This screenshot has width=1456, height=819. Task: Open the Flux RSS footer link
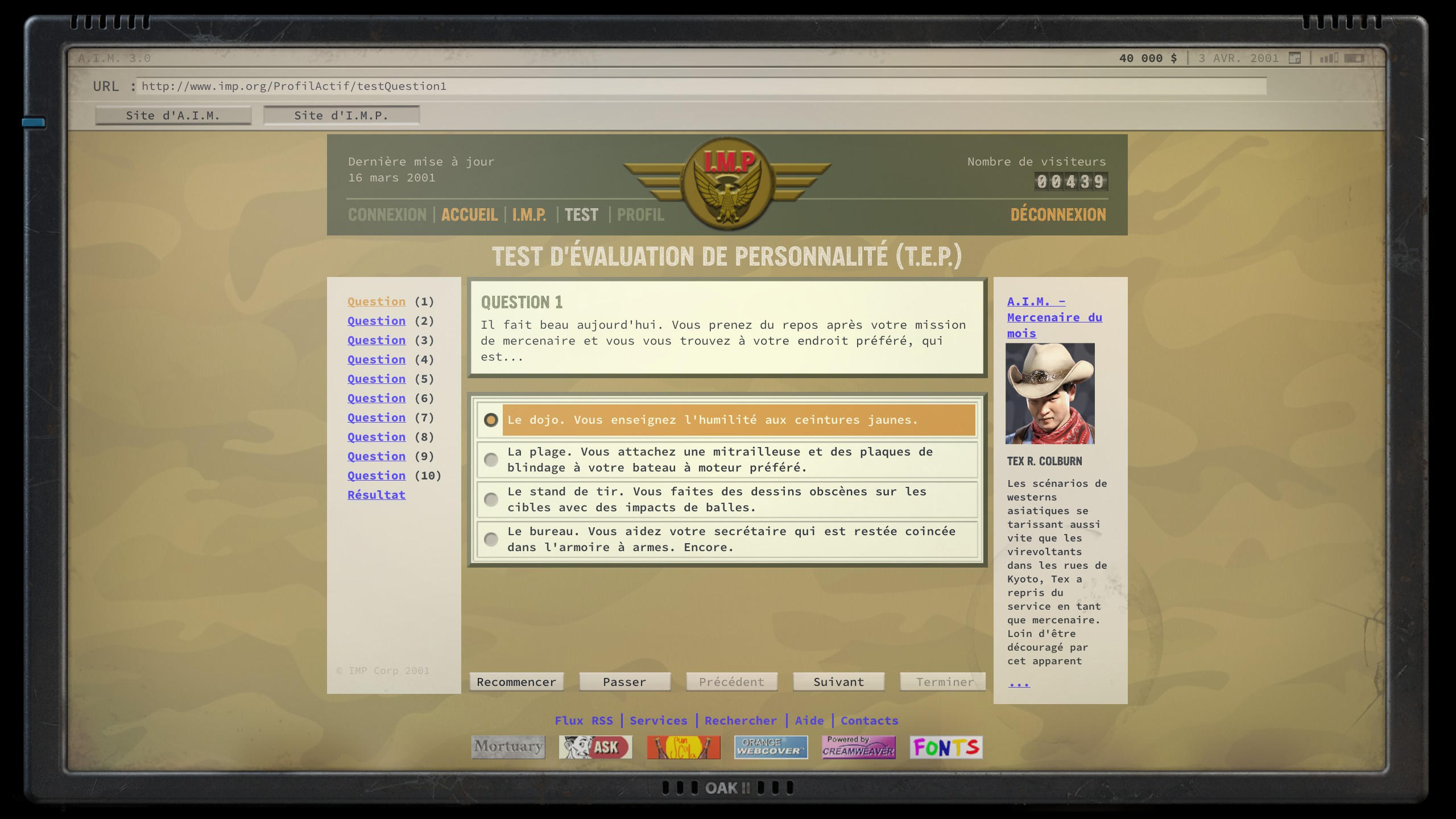pos(584,721)
